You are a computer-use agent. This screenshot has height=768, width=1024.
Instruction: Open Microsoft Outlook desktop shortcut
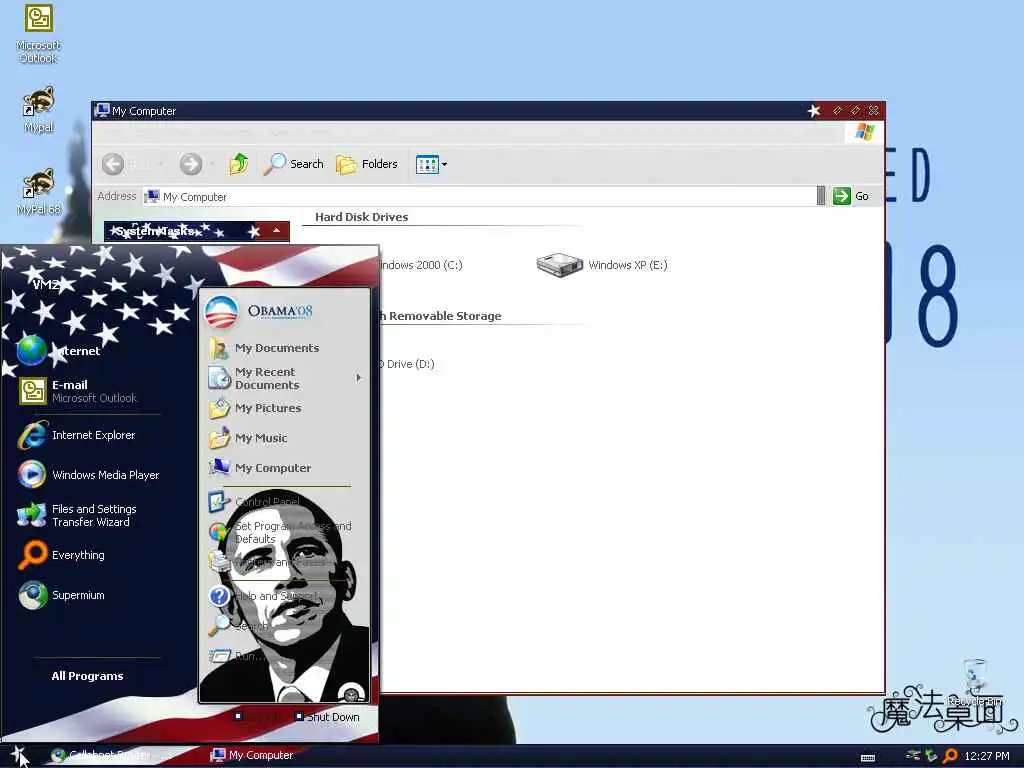coord(39,34)
